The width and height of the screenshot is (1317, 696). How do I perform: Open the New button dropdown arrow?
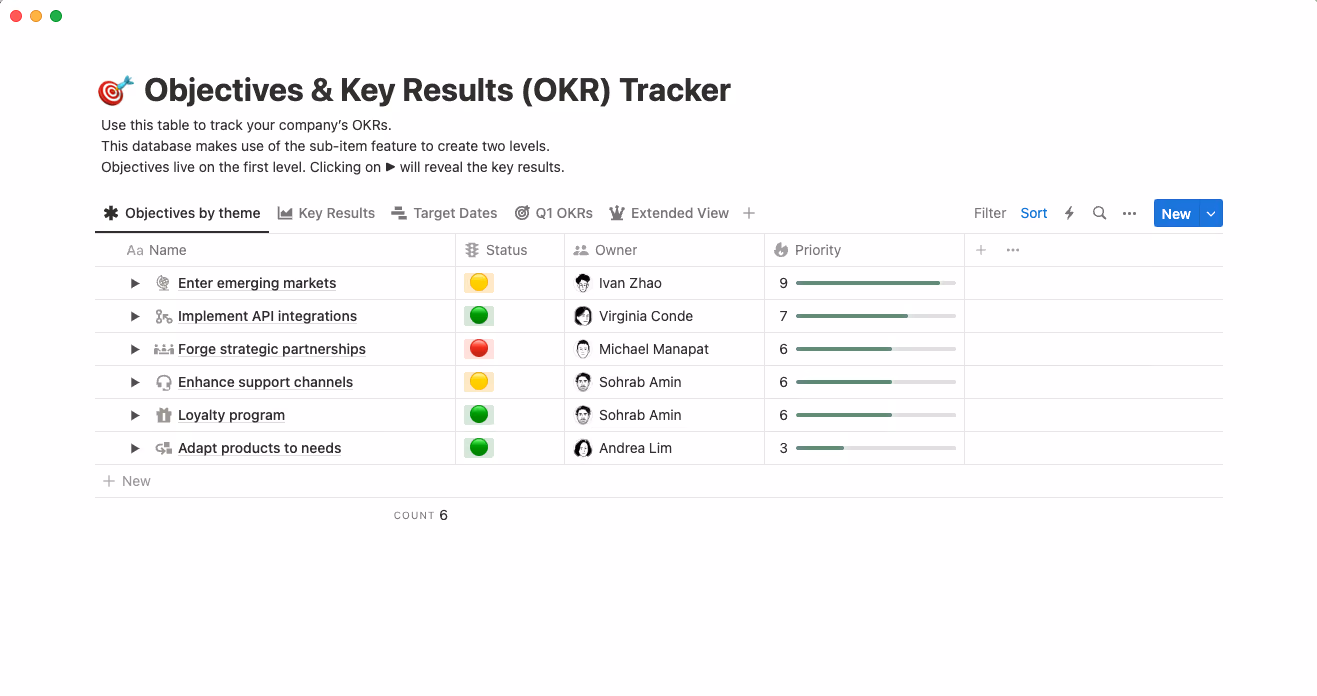[x=1210, y=213]
